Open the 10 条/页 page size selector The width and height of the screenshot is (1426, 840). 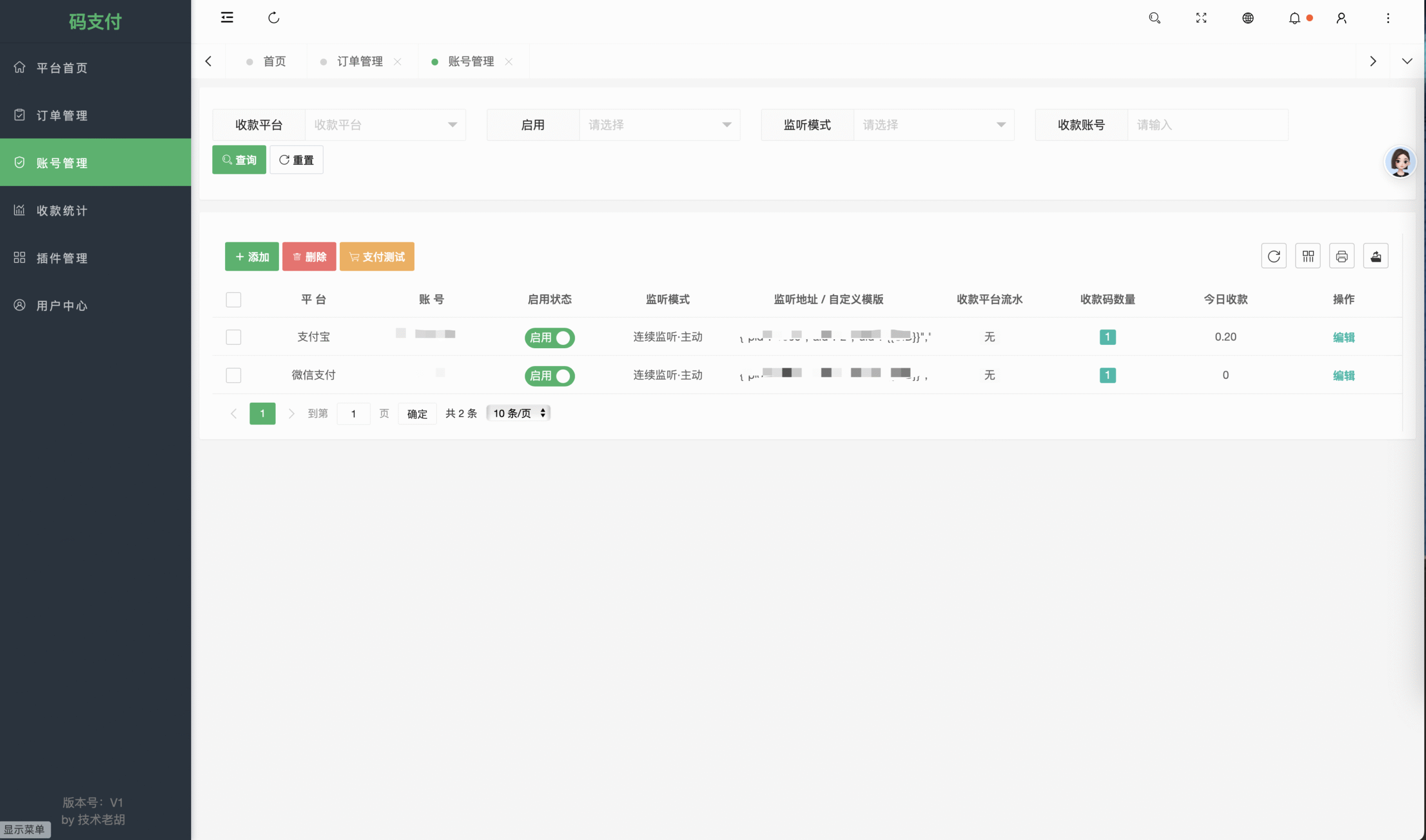(519, 413)
